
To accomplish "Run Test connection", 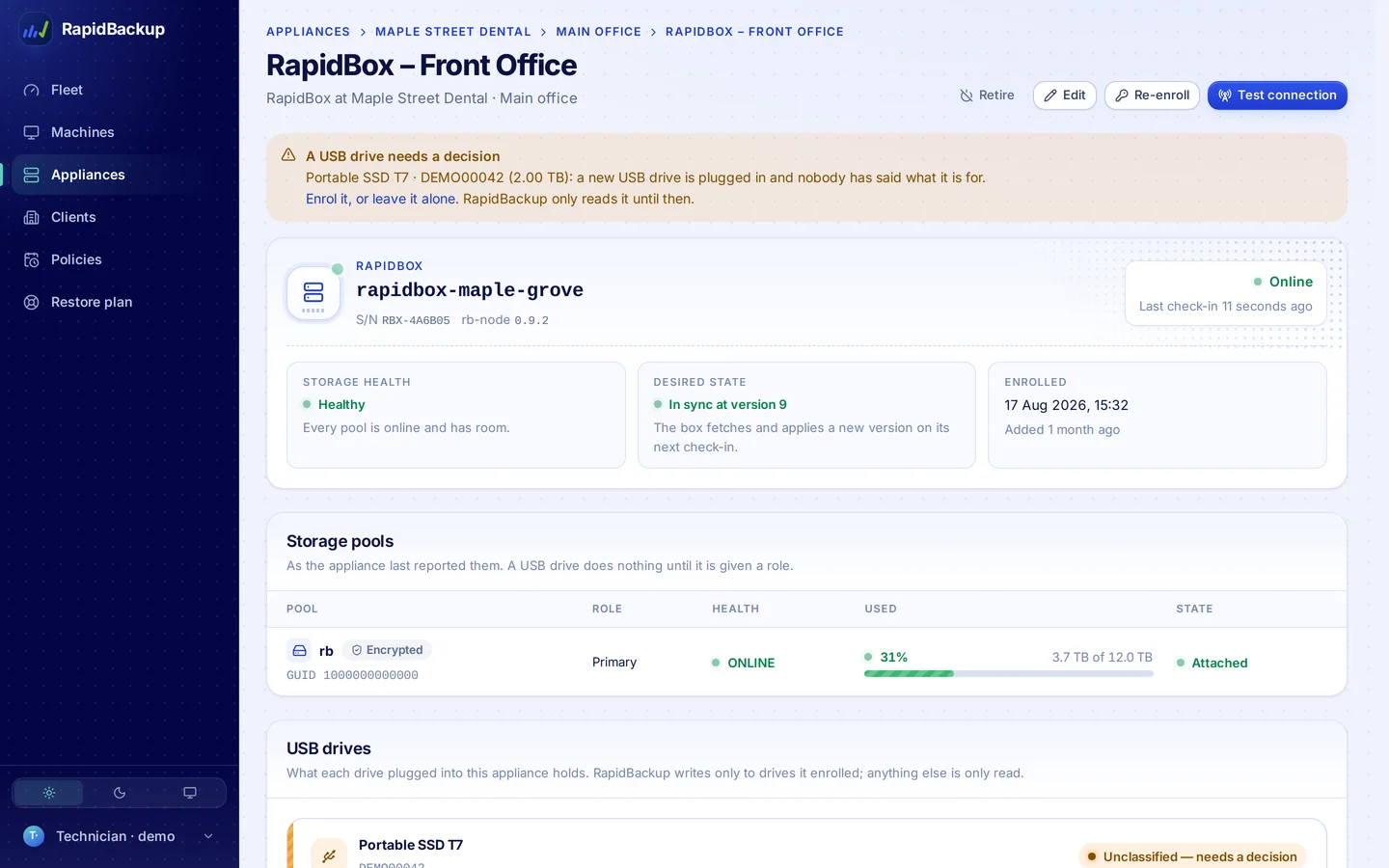I will point(1277,95).
